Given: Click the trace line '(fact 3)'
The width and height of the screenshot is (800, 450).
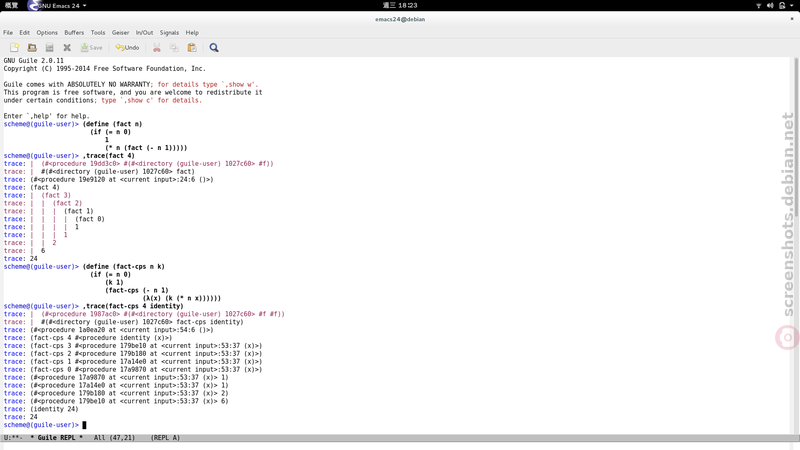Looking at the screenshot, I should (x=56, y=195).
